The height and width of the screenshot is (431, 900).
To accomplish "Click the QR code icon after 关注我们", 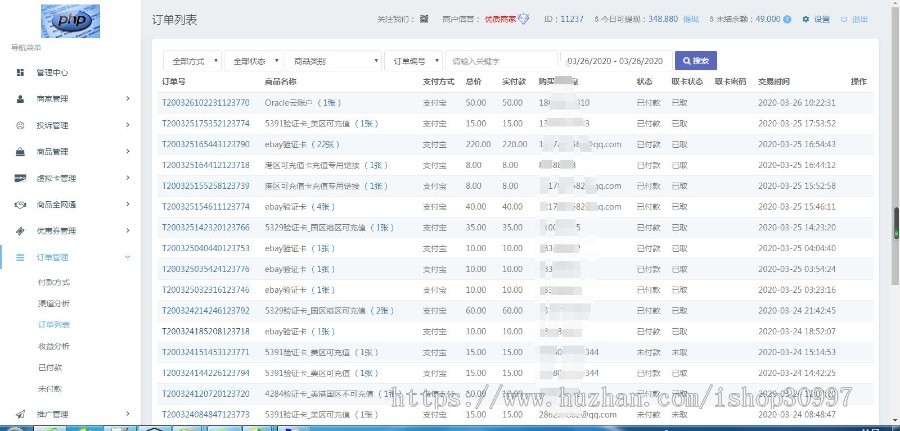I will 424,19.
